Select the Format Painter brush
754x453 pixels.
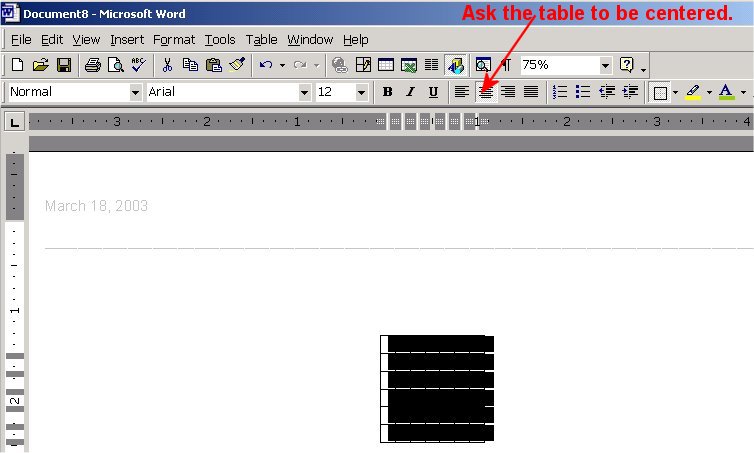[x=236, y=65]
